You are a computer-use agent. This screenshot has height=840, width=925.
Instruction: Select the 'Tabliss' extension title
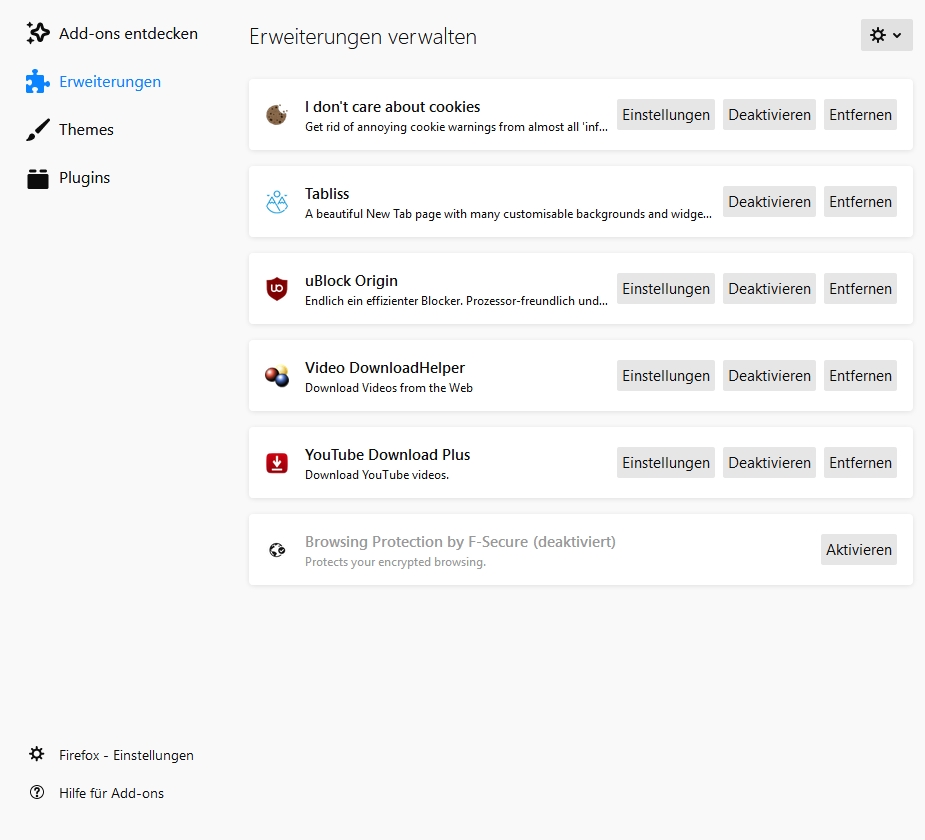(x=327, y=193)
